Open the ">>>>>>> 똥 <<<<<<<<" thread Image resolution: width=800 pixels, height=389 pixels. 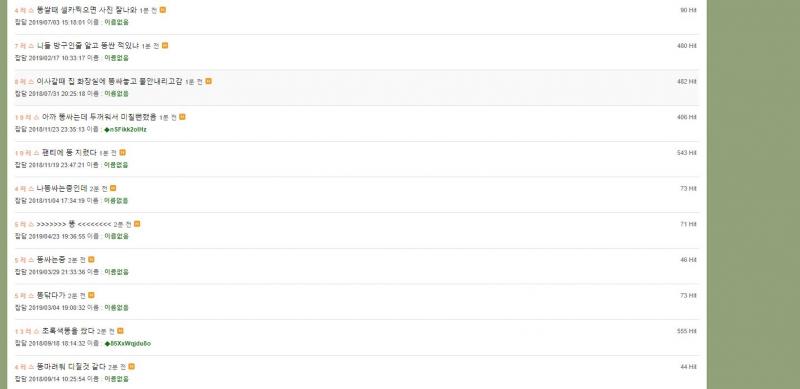[x=73, y=224]
